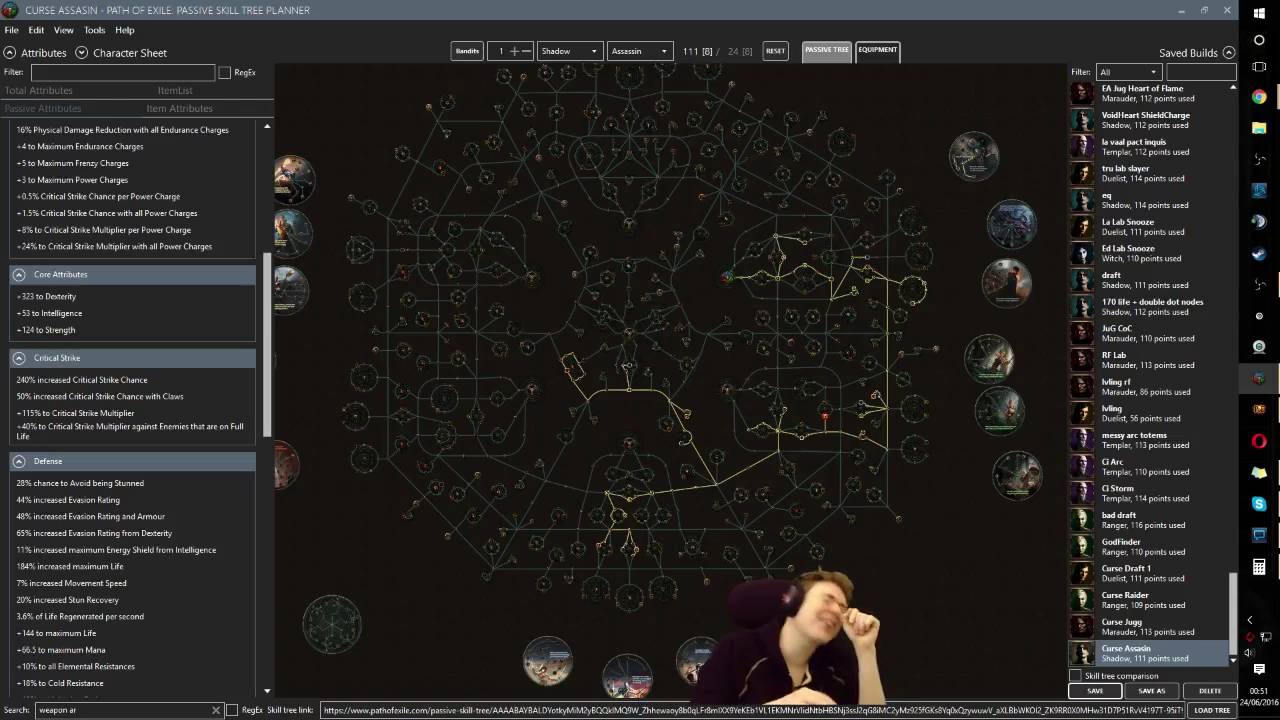Toggle the search RegEx checkbox
Screen dimensions: 1280x720
232,710
